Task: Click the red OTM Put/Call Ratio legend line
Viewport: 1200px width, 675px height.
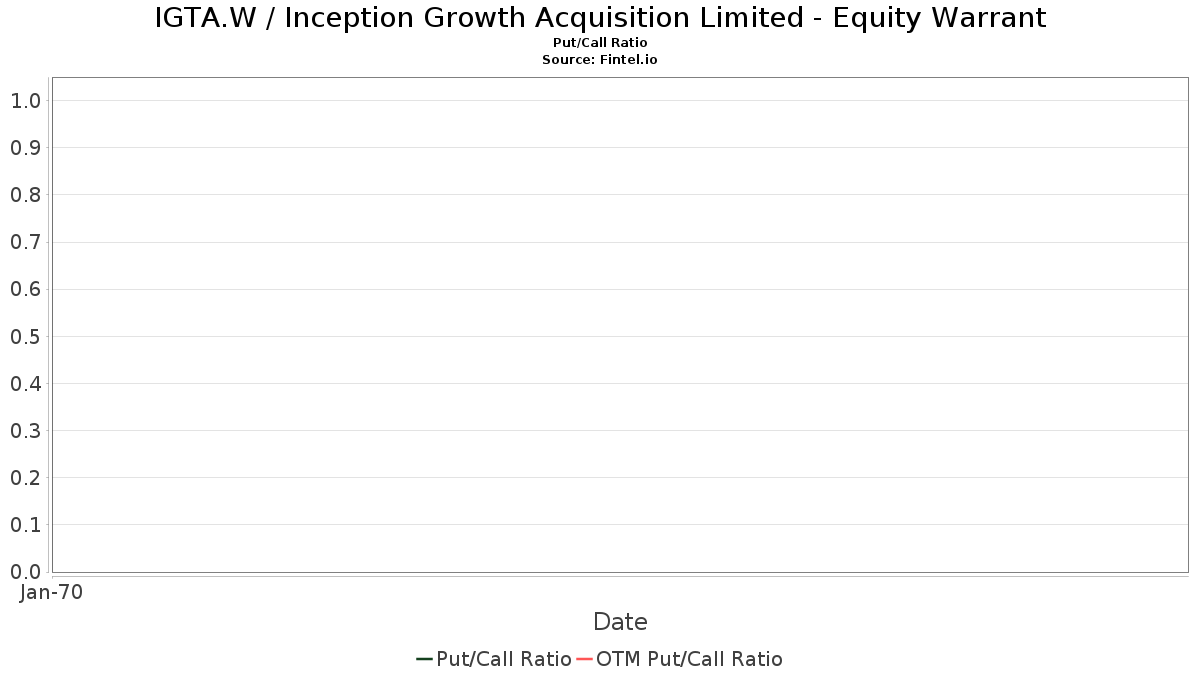Action: point(585,659)
